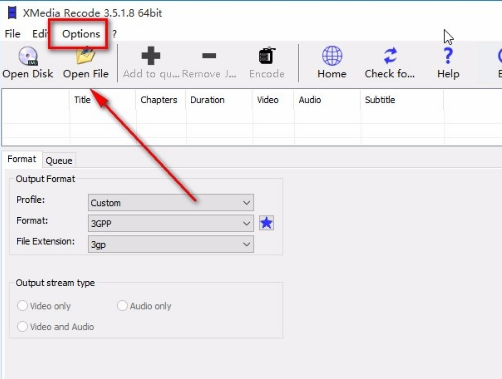The width and height of the screenshot is (502, 379).
Task: Select the Format tab
Action: (22, 159)
